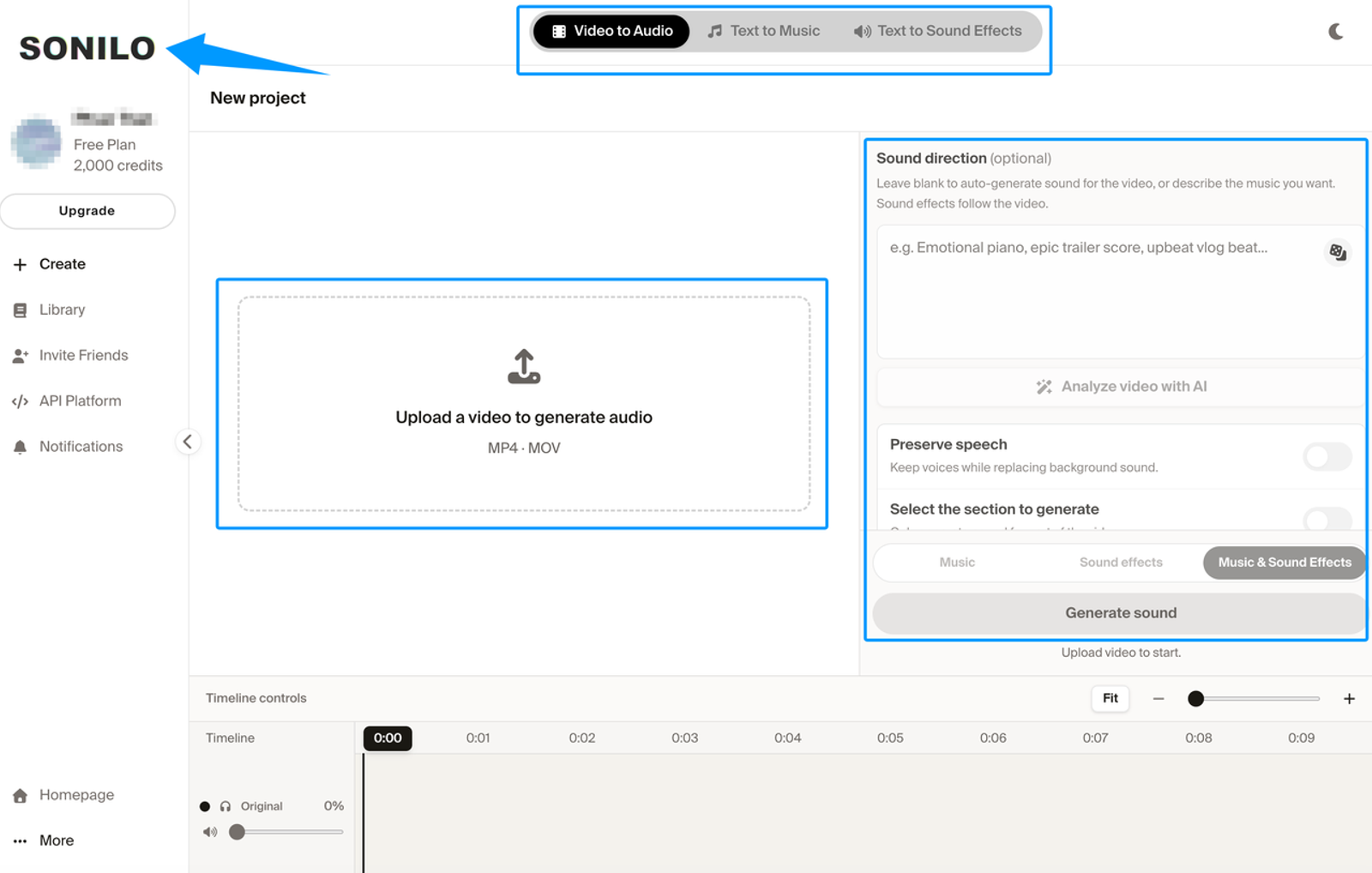Open the More menu in sidebar
Screen dimensions: 1372x873
[x=44, y=840]
